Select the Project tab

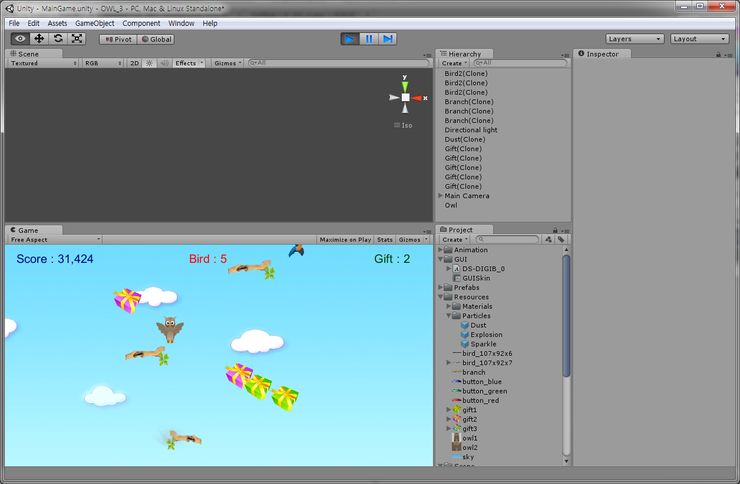[x=464, y=230]
